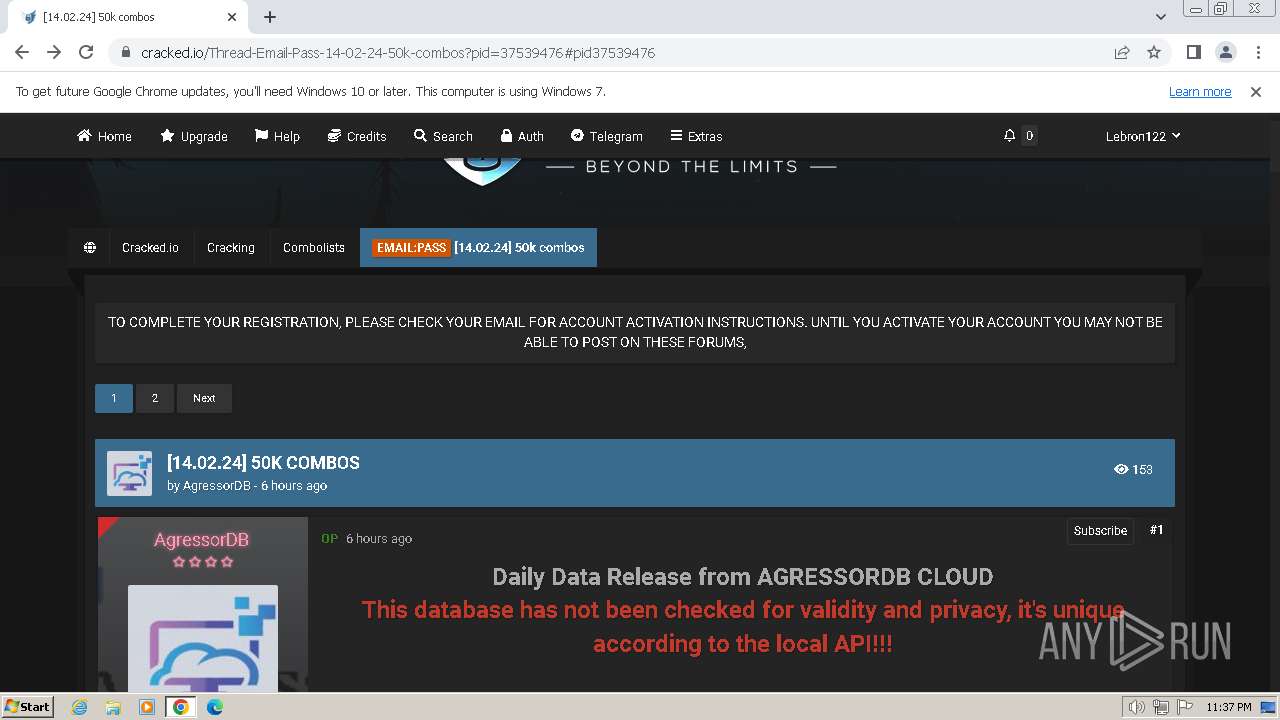The width and height of the screenshot is (1280, 720).
Task: Click volume icon in system tray
Action: [1137, 707]
